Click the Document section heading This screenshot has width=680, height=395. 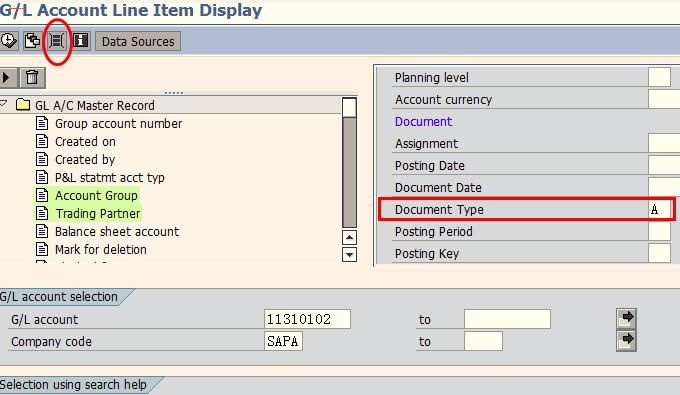[x=423, y=121]
